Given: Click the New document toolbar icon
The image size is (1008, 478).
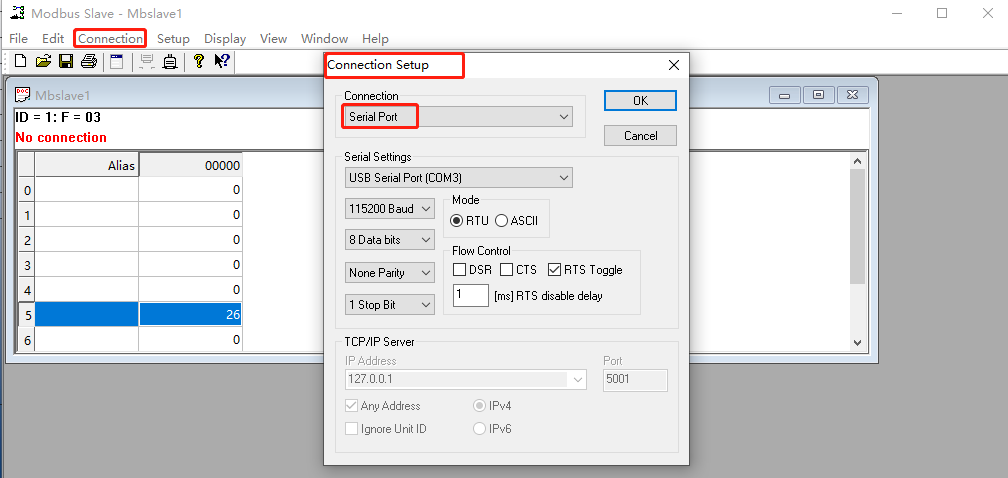Looking at the screenshot, I should 20,62.
